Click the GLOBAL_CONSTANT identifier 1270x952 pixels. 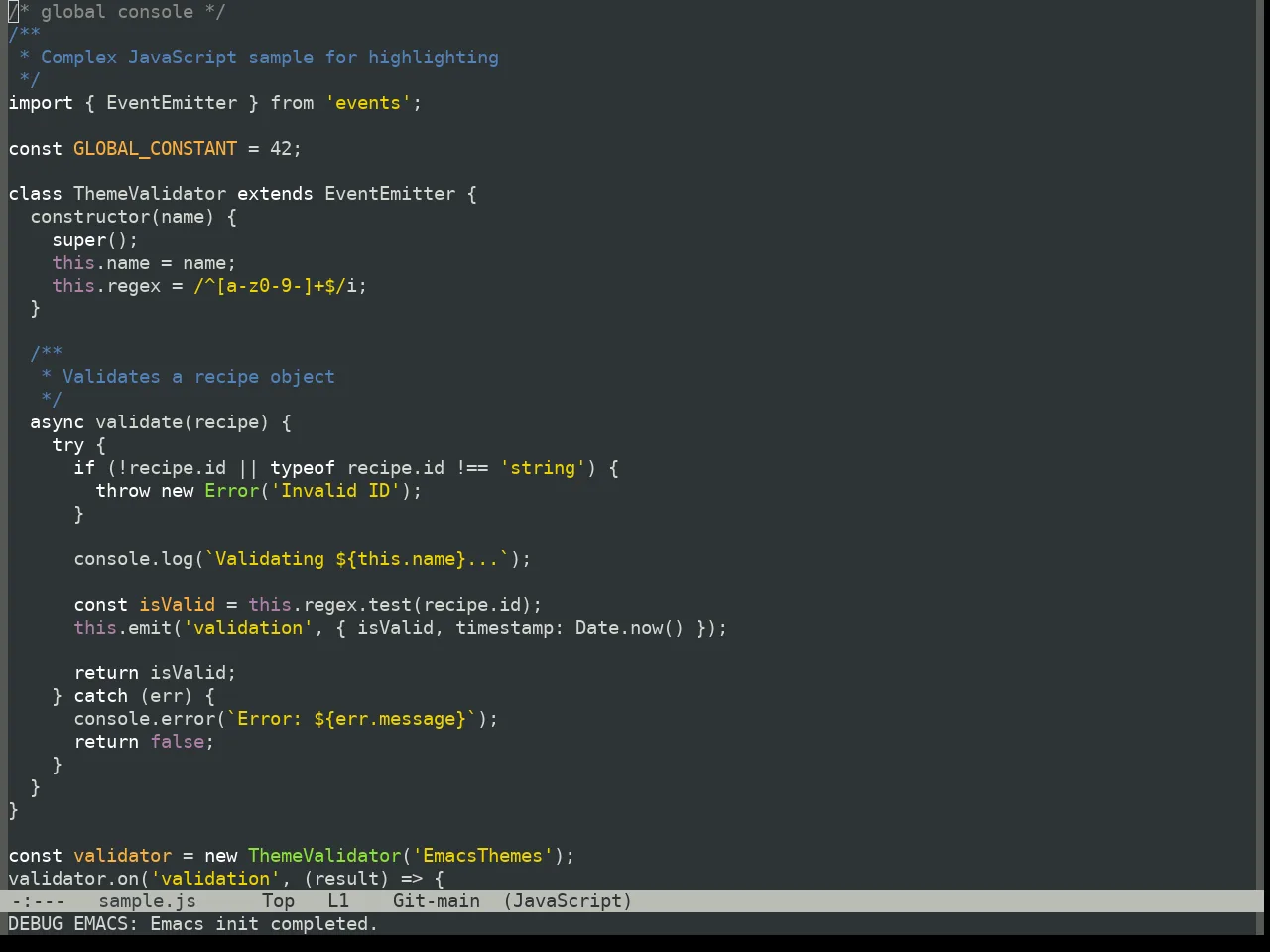[x=155, y=149]
